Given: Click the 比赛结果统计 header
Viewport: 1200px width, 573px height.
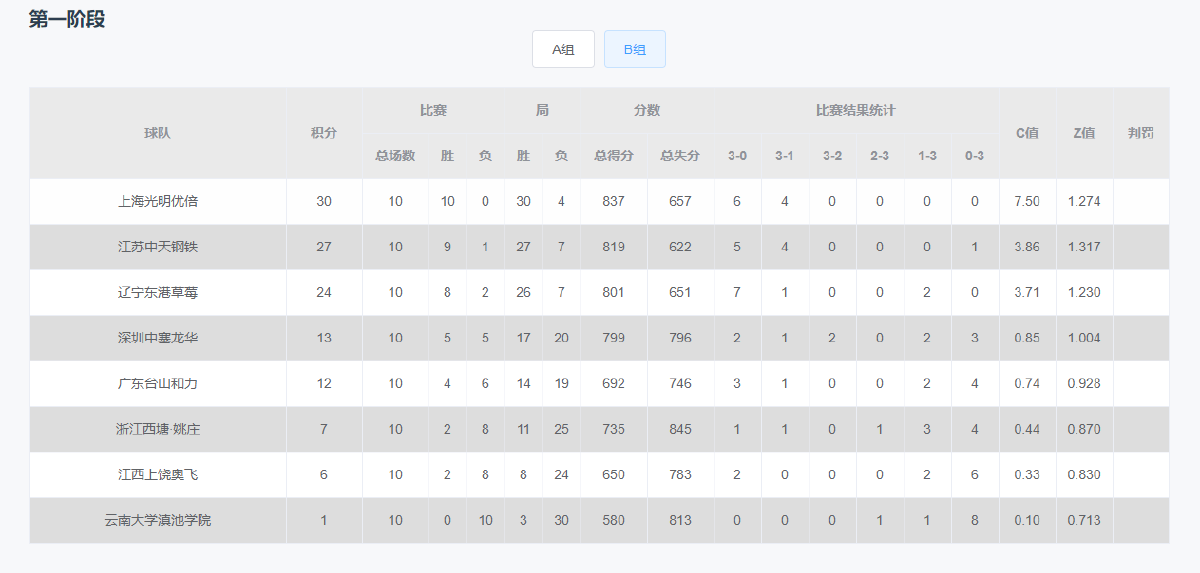Looking at the screenshot, I should 856,110.
